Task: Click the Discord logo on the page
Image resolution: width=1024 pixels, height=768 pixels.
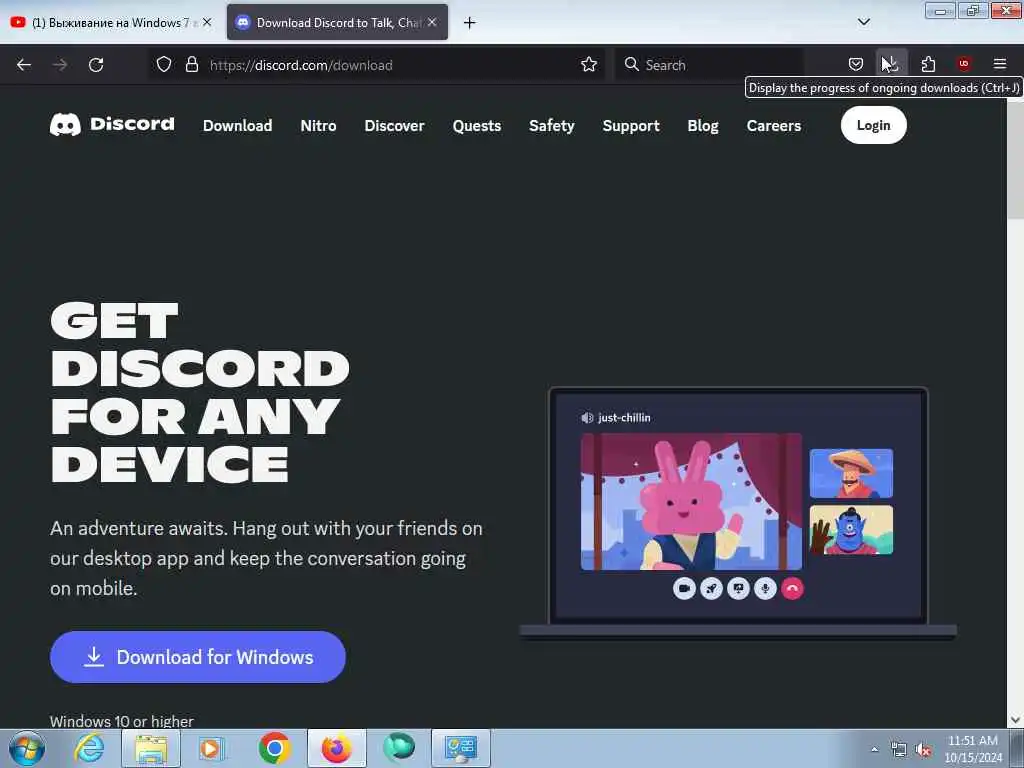Action: (x=112, y=124)
